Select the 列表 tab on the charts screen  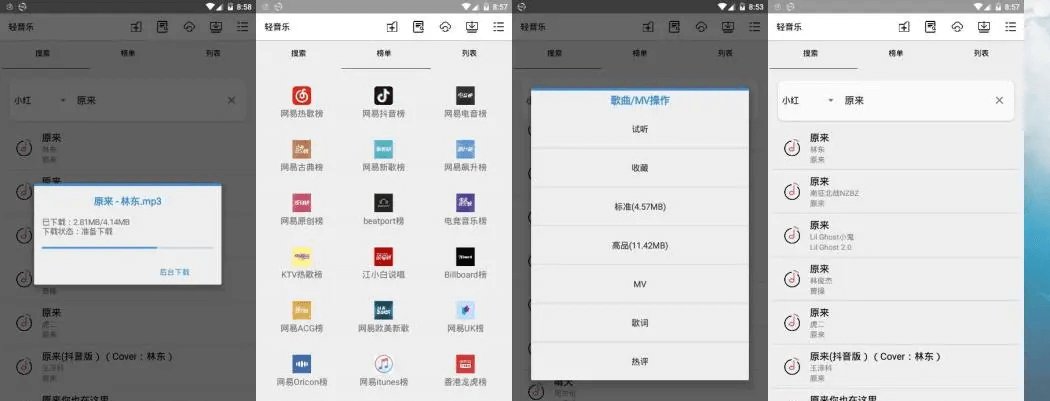click(469, 54)
